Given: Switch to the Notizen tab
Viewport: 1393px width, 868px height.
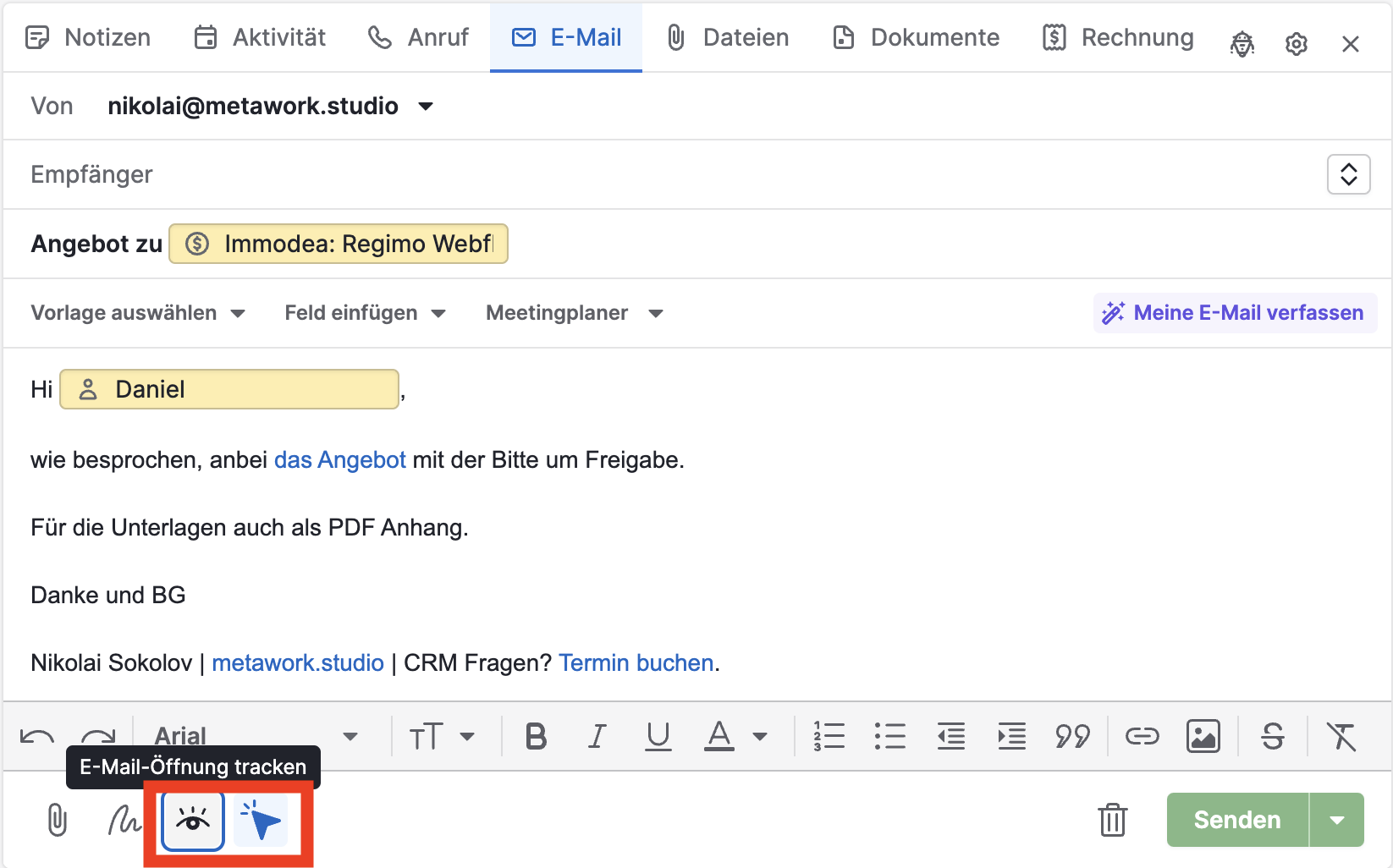Looking at the screenshot, I should tap(89, 37).
